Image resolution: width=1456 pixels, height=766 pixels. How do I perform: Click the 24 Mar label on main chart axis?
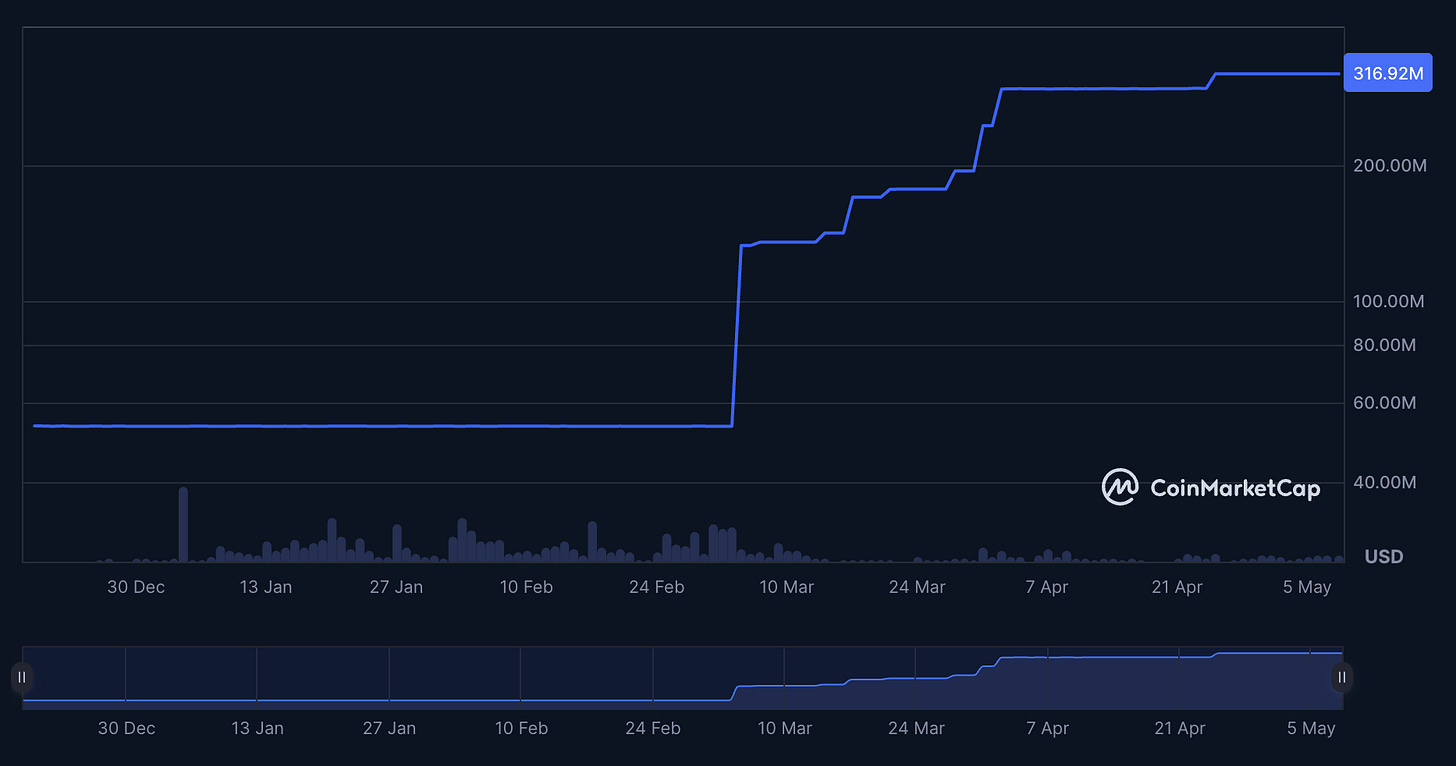point(917,587)
